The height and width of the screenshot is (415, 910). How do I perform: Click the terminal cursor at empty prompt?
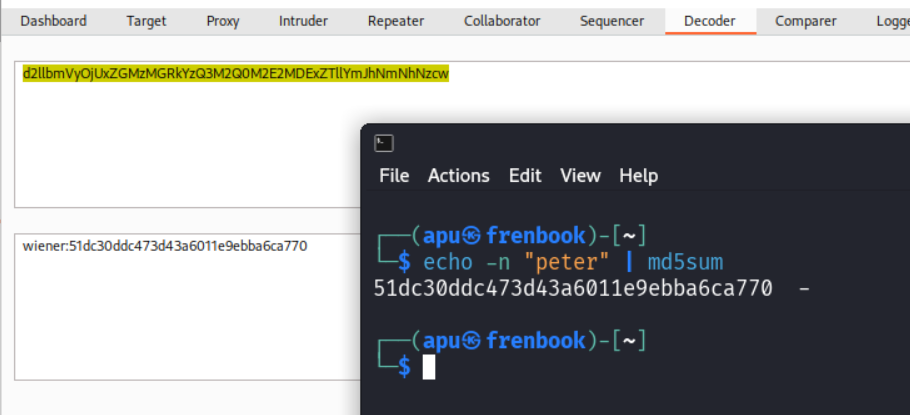pos(429,367)
